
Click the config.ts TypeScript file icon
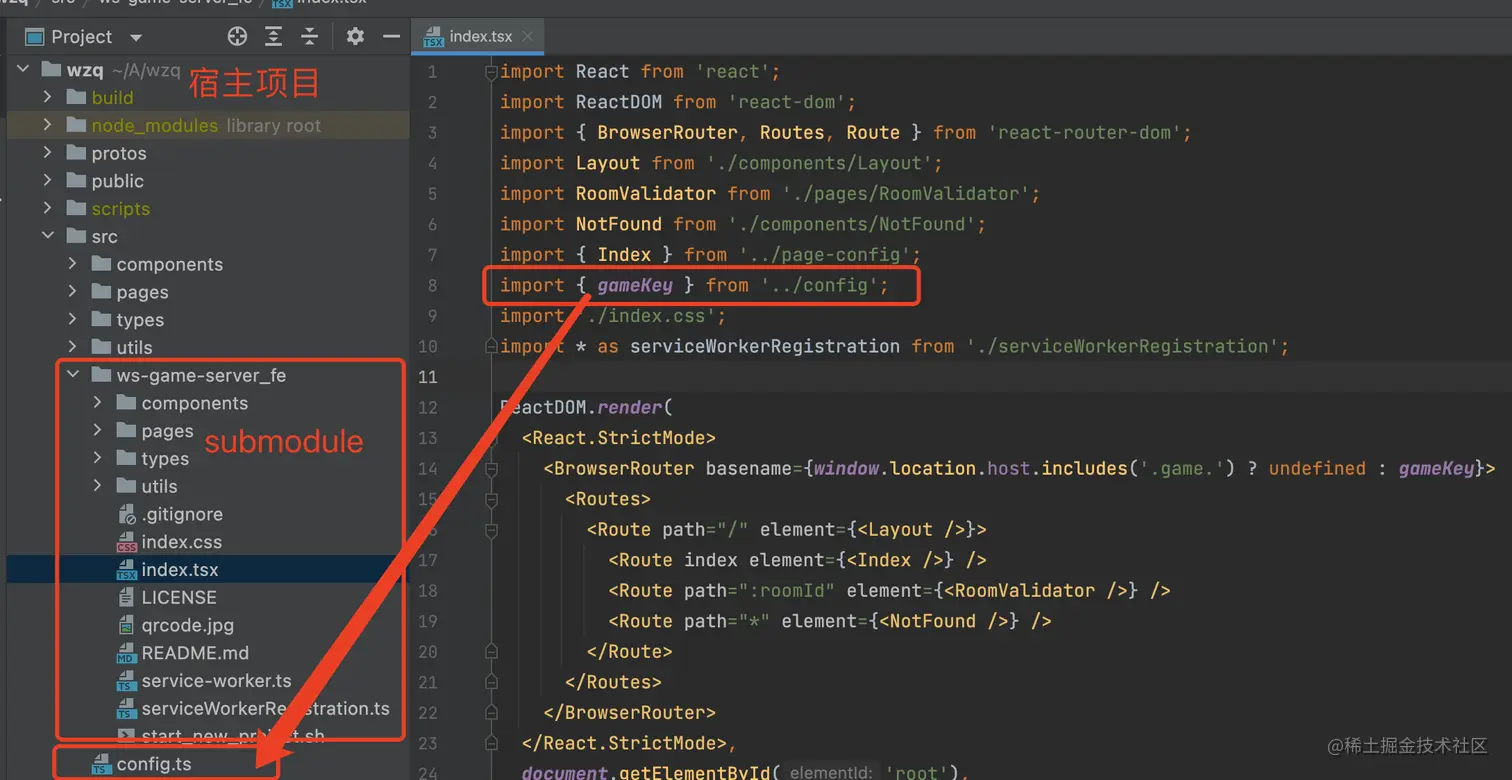[101, 765]
